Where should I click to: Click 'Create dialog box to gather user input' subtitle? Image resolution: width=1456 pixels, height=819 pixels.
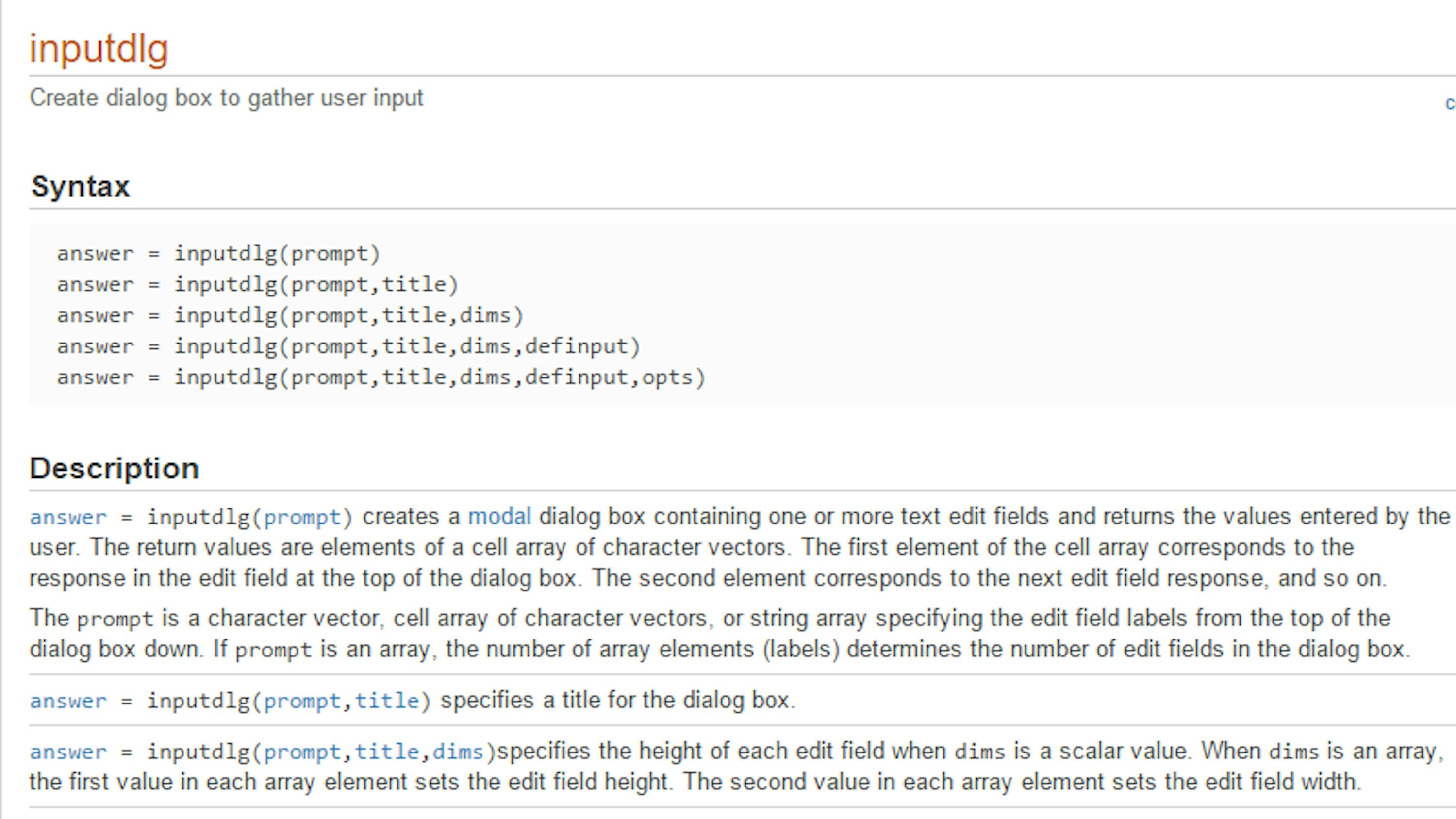[x=226, y=98]
